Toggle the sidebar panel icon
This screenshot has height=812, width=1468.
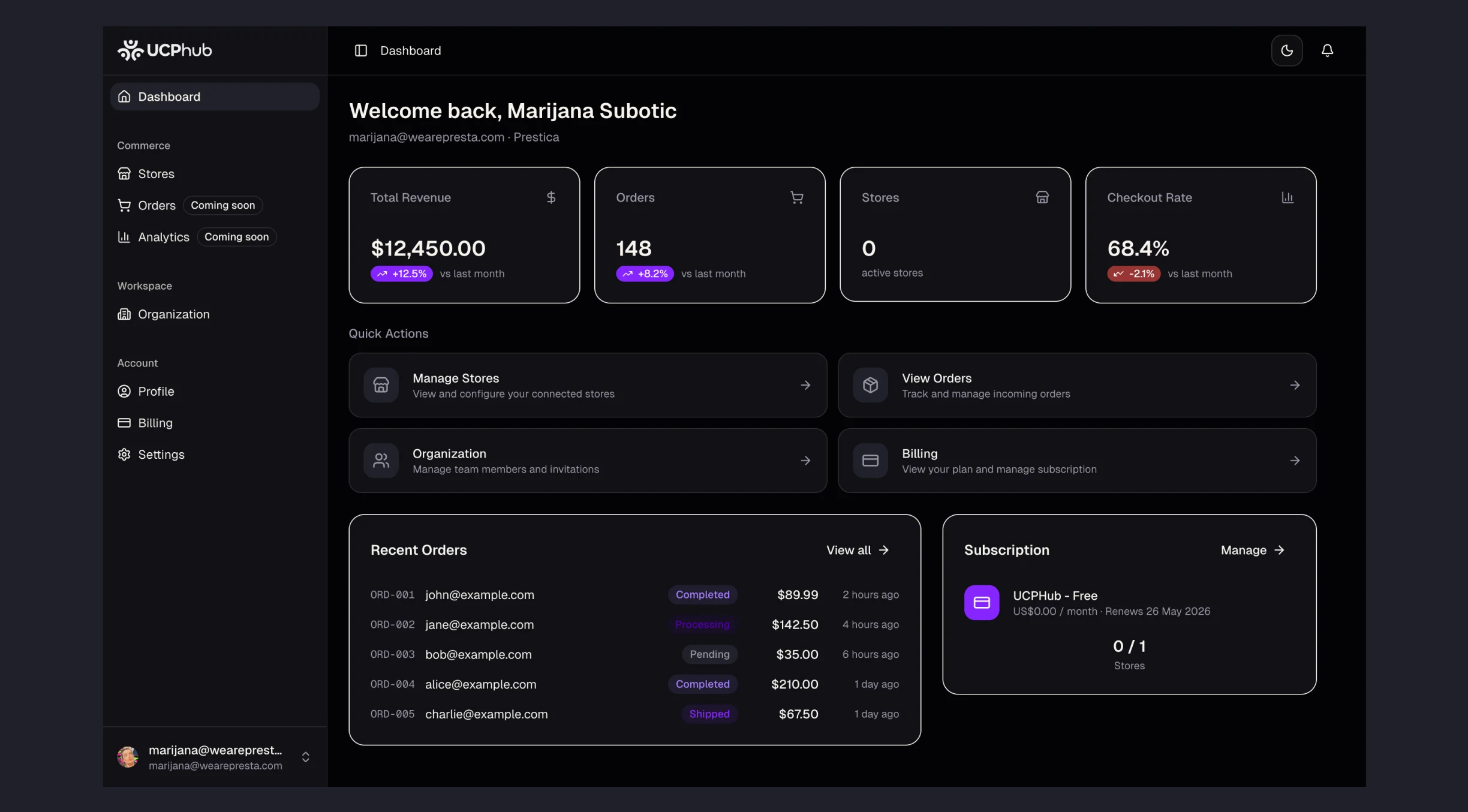(360, 51)
